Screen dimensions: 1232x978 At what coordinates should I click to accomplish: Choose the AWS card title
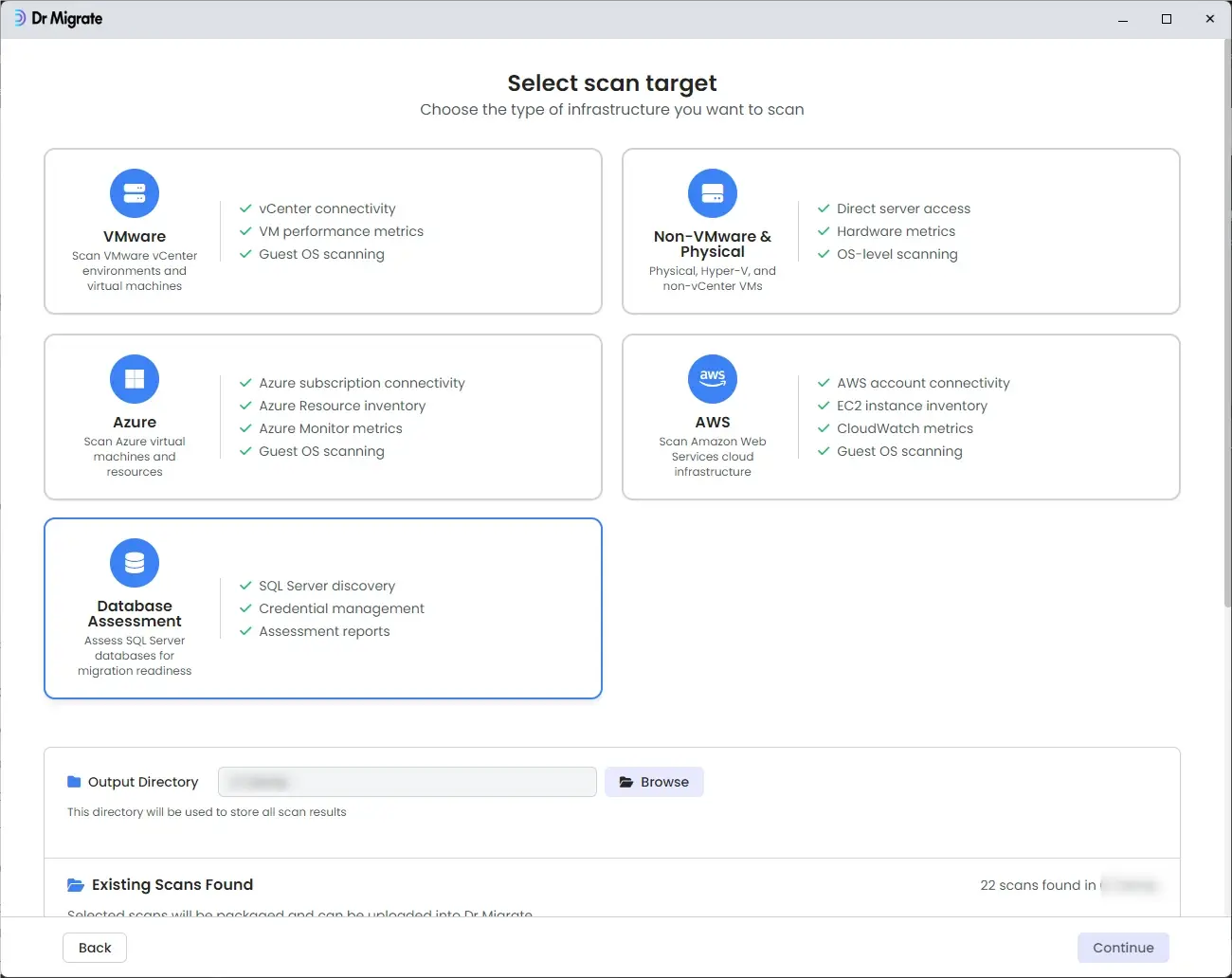click(x=713, y=422)
